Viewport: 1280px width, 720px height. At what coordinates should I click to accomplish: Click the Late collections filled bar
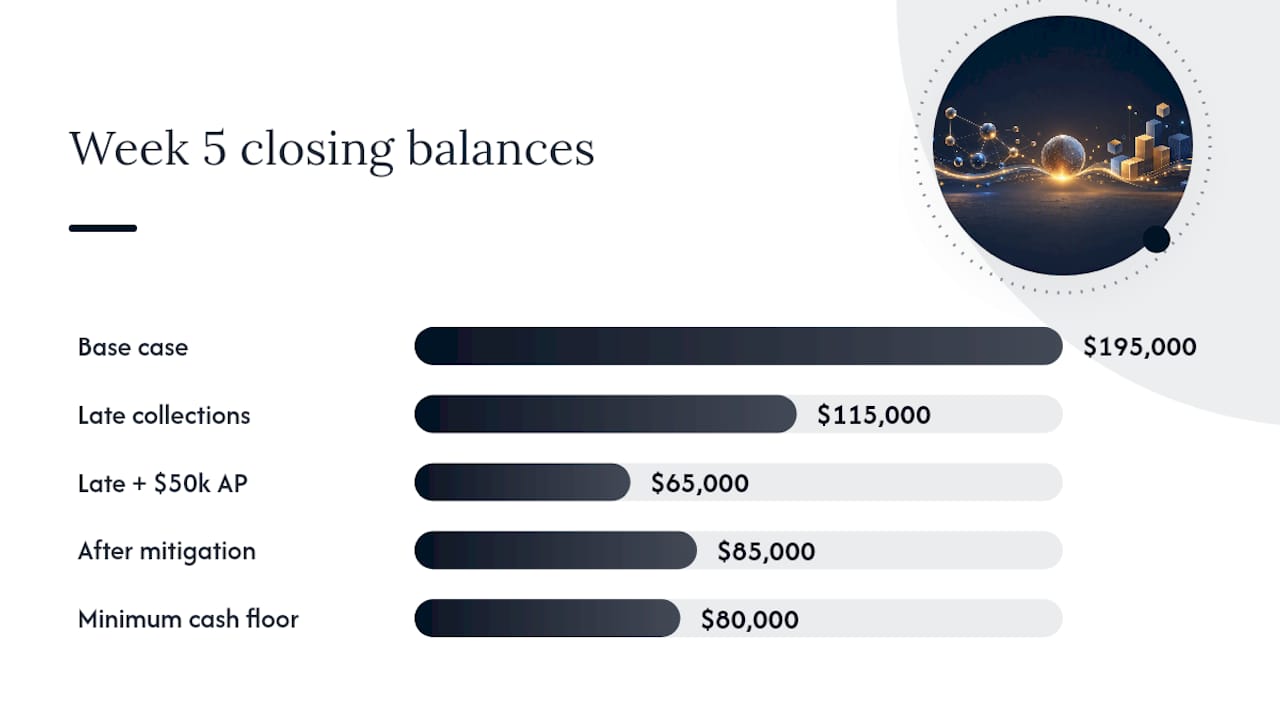pos(605,414)
